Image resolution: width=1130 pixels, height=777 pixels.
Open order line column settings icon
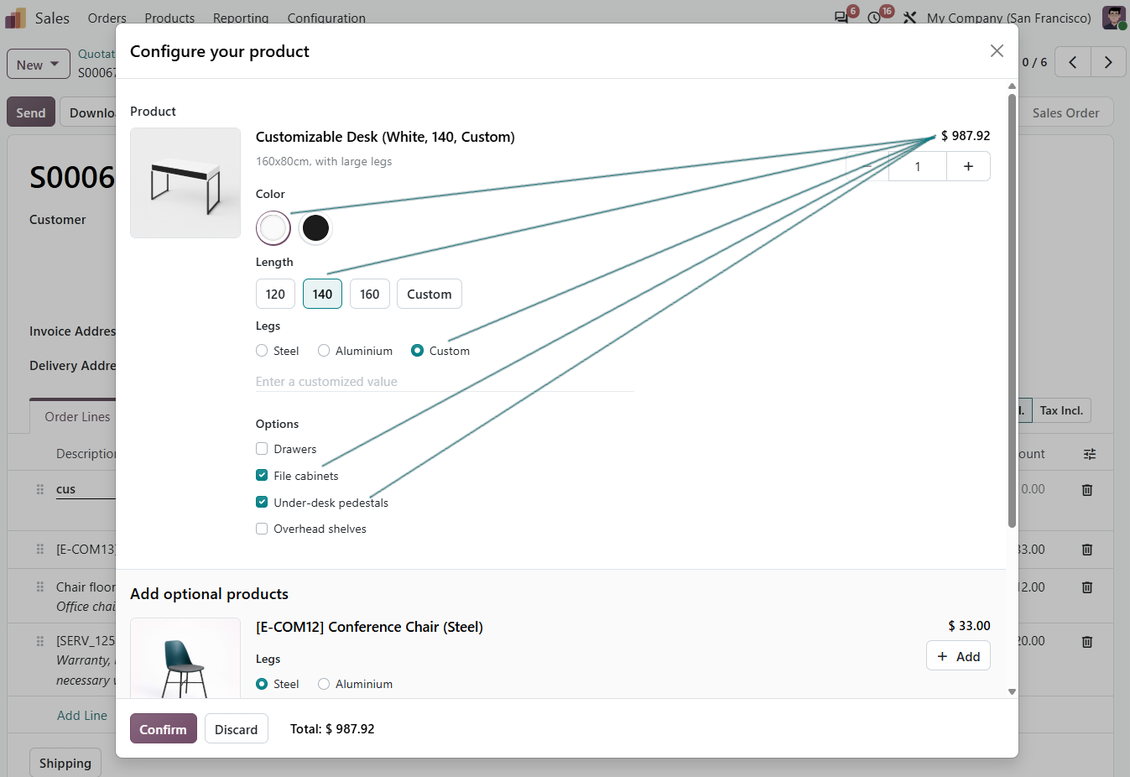click(x=1090, y=454)
